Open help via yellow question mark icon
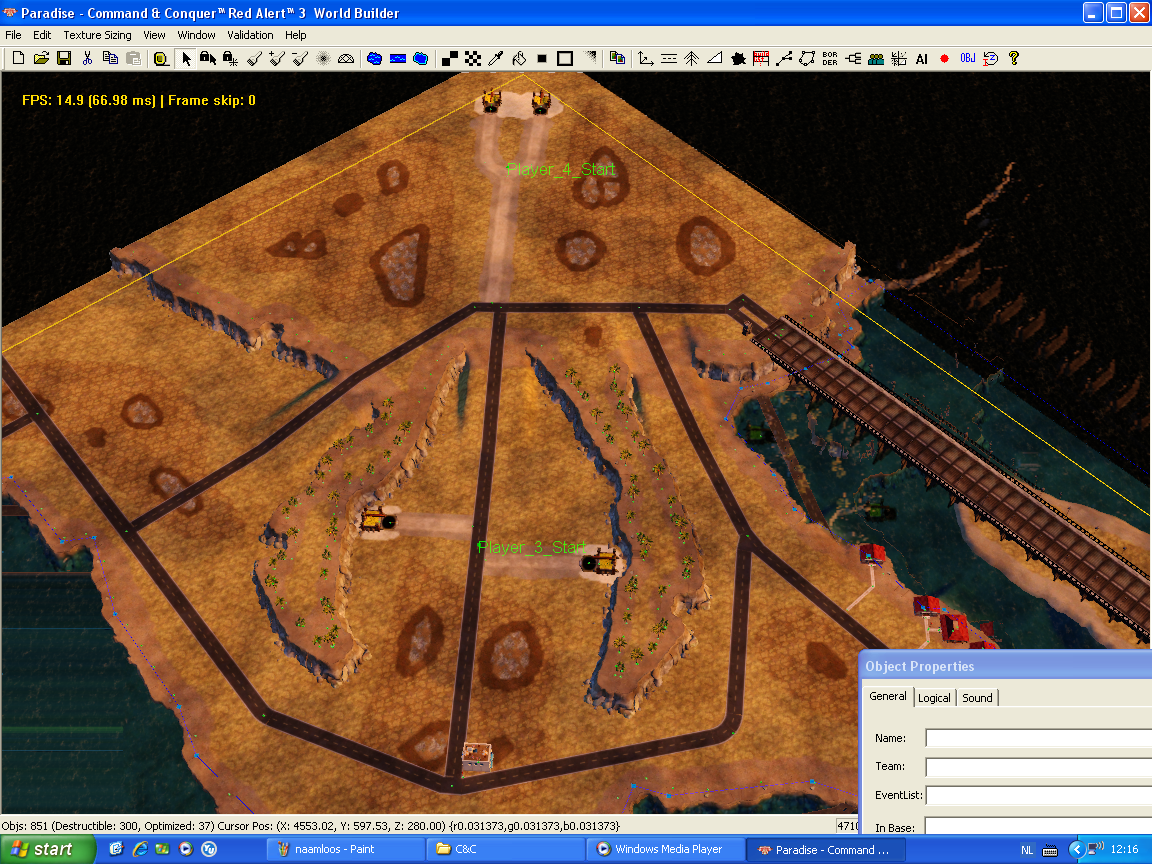This screenshot has width=1152, height=864. [x=1014, y=58]
